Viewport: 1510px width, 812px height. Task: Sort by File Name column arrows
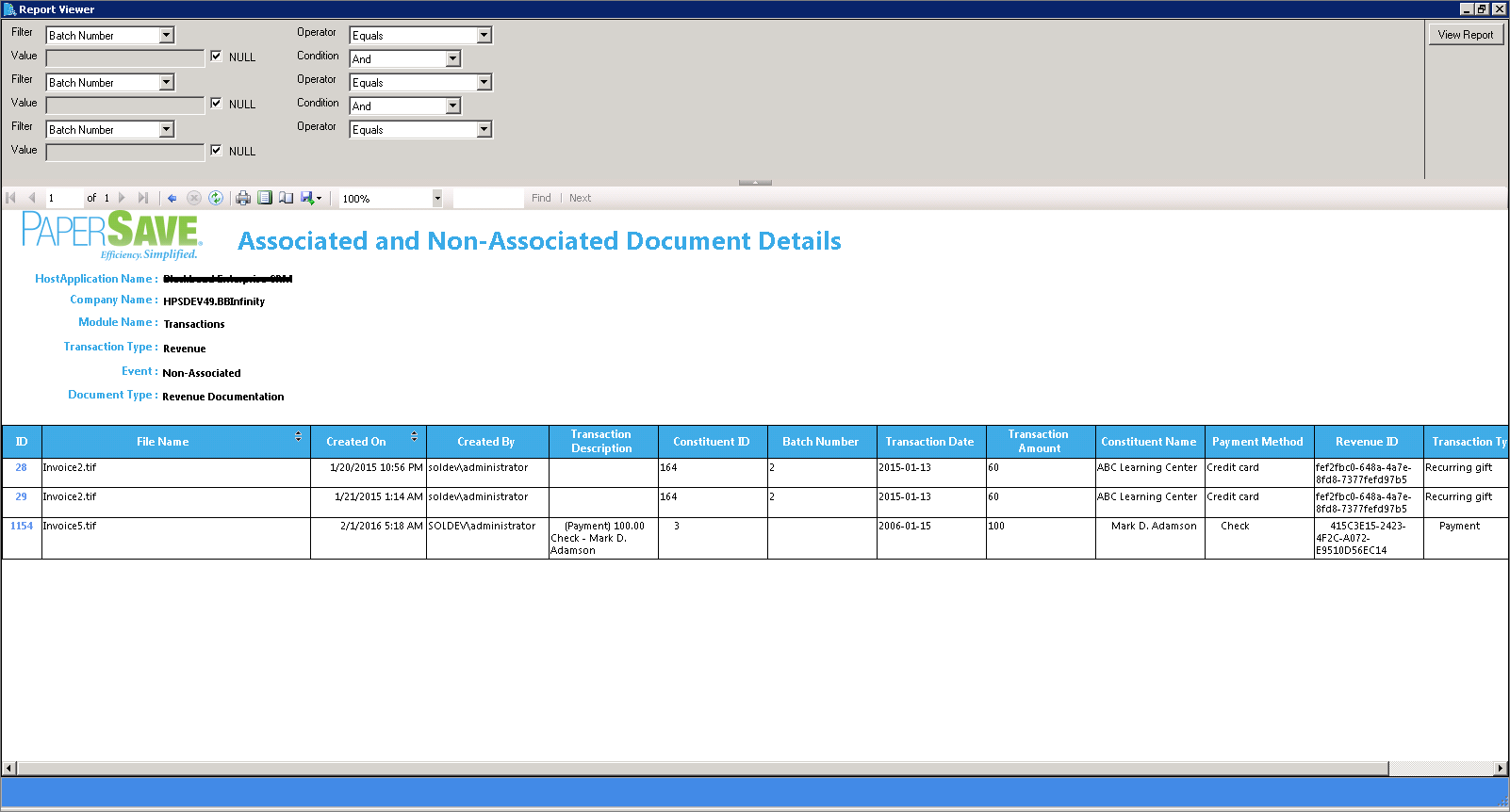298,437
